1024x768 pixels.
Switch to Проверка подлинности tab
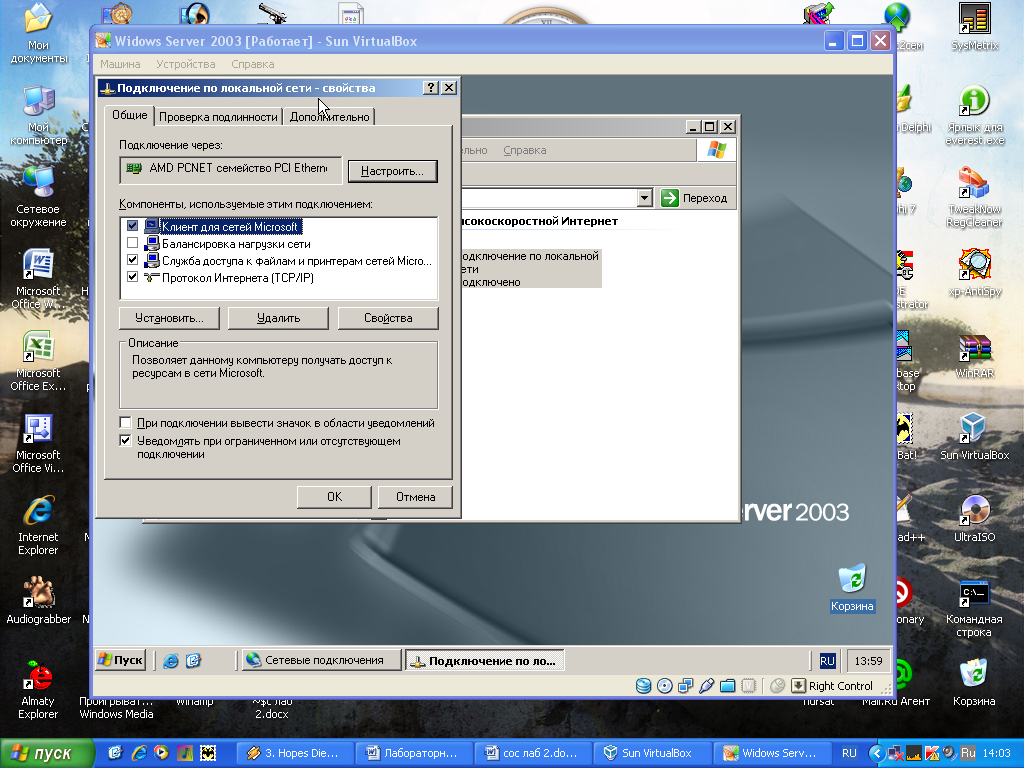pyautogui.click(x=218, y=117)
